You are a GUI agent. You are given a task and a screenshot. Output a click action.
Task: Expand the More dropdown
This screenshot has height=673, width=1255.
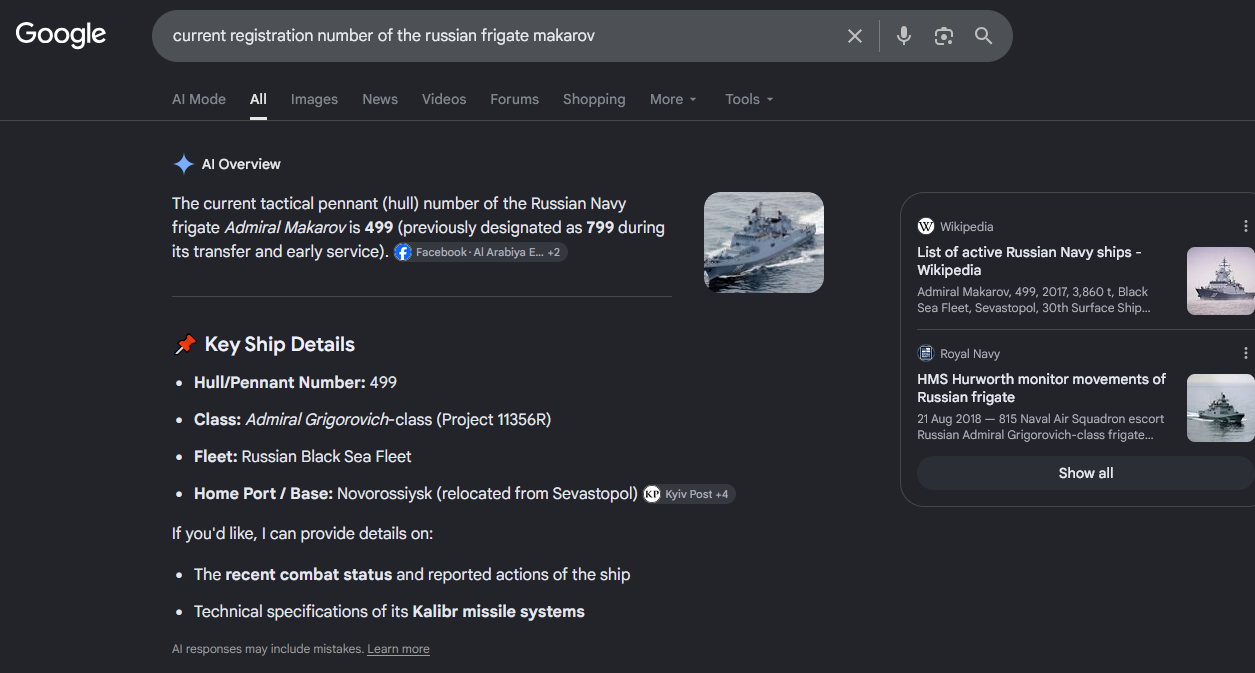pos(673,99)
